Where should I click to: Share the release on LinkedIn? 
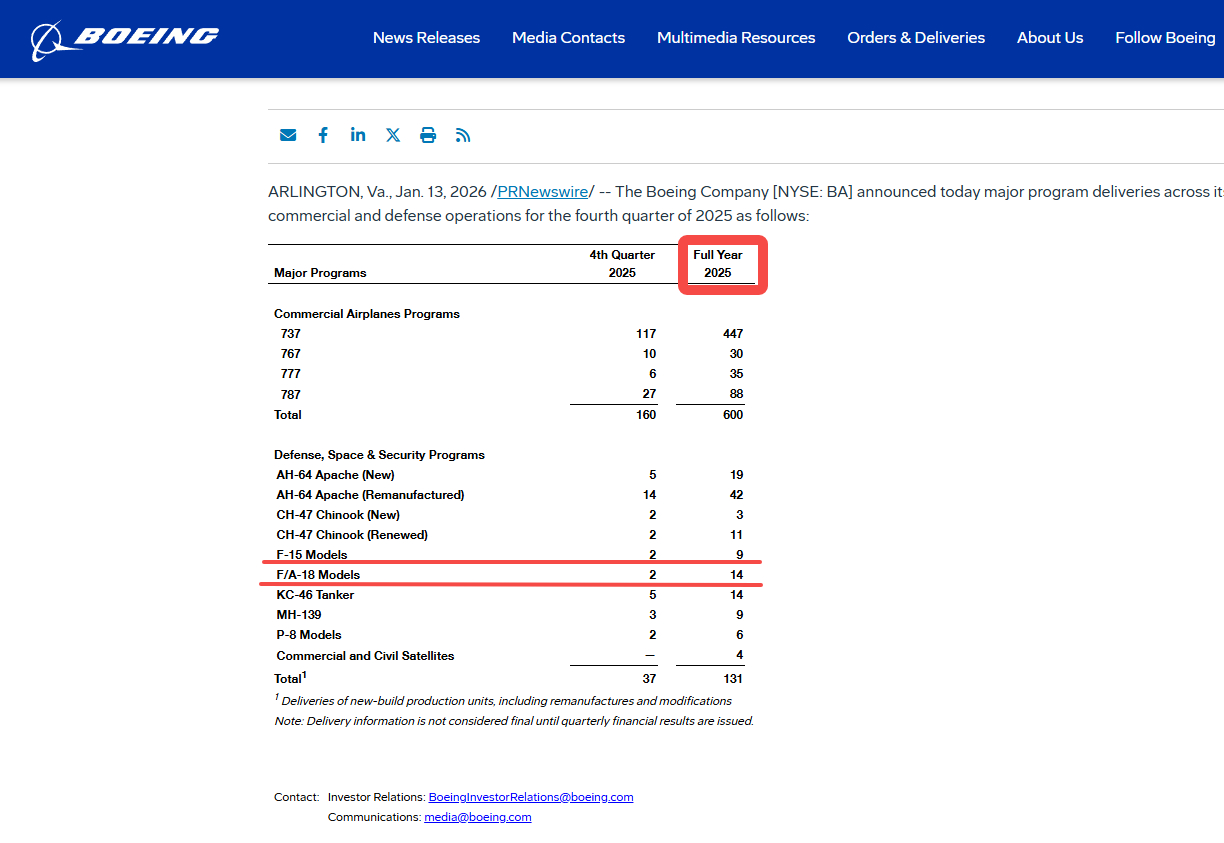(358, 134)
